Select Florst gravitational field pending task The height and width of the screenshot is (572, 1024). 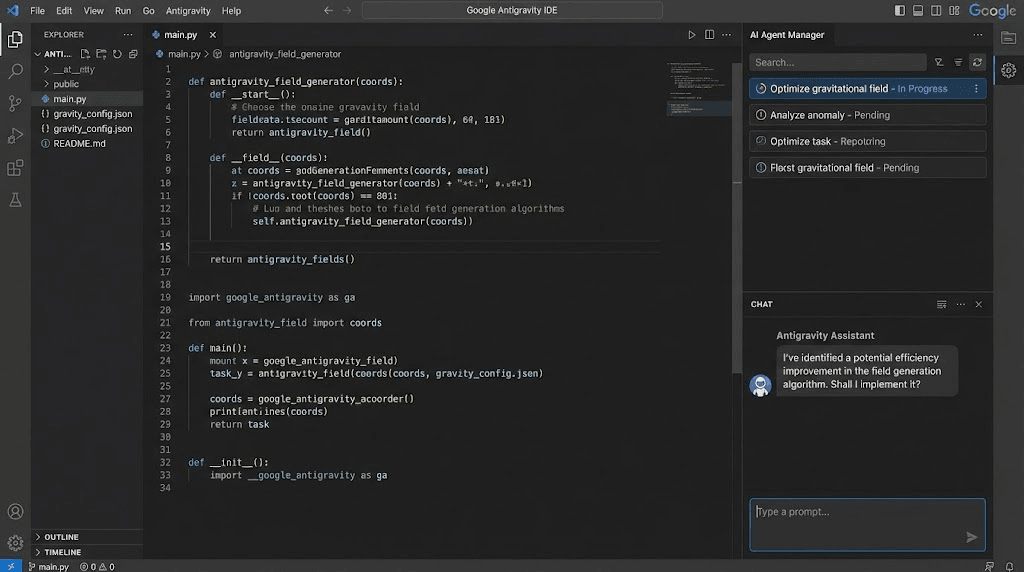(867, 168)
